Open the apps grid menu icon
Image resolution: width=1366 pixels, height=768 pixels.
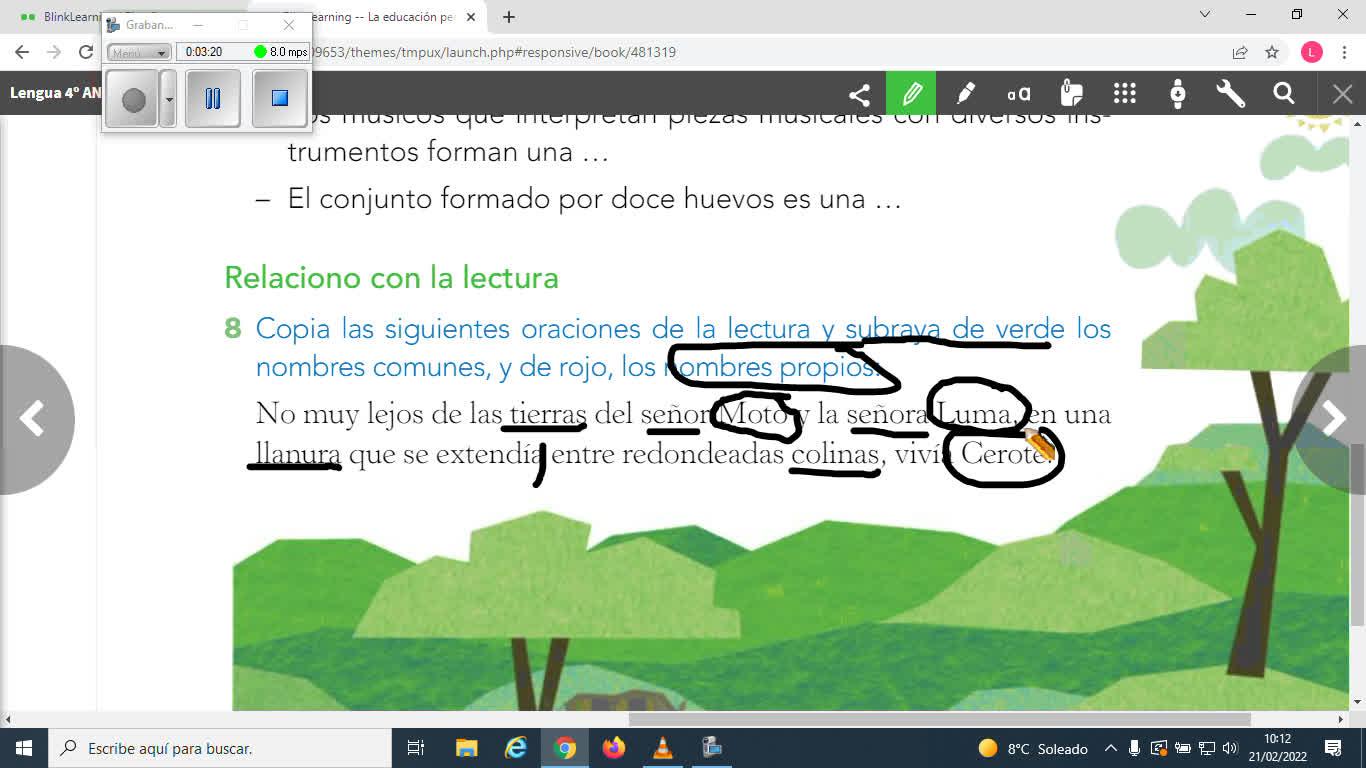click(x=1125, y=94)
